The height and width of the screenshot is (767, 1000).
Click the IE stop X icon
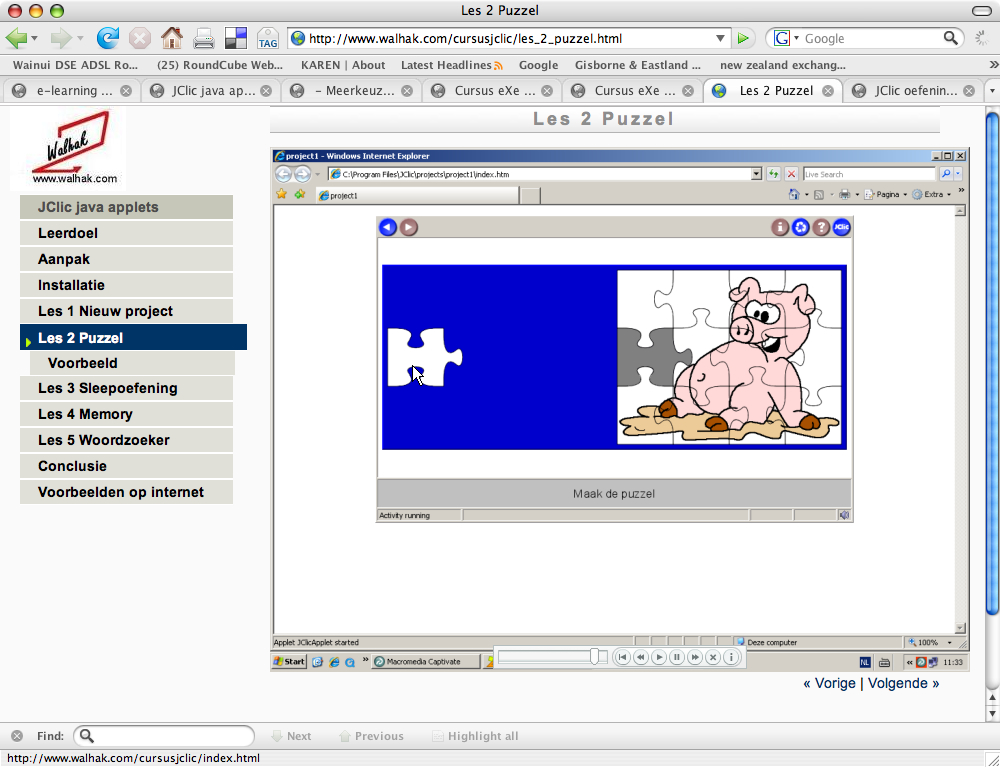point(791,174)
